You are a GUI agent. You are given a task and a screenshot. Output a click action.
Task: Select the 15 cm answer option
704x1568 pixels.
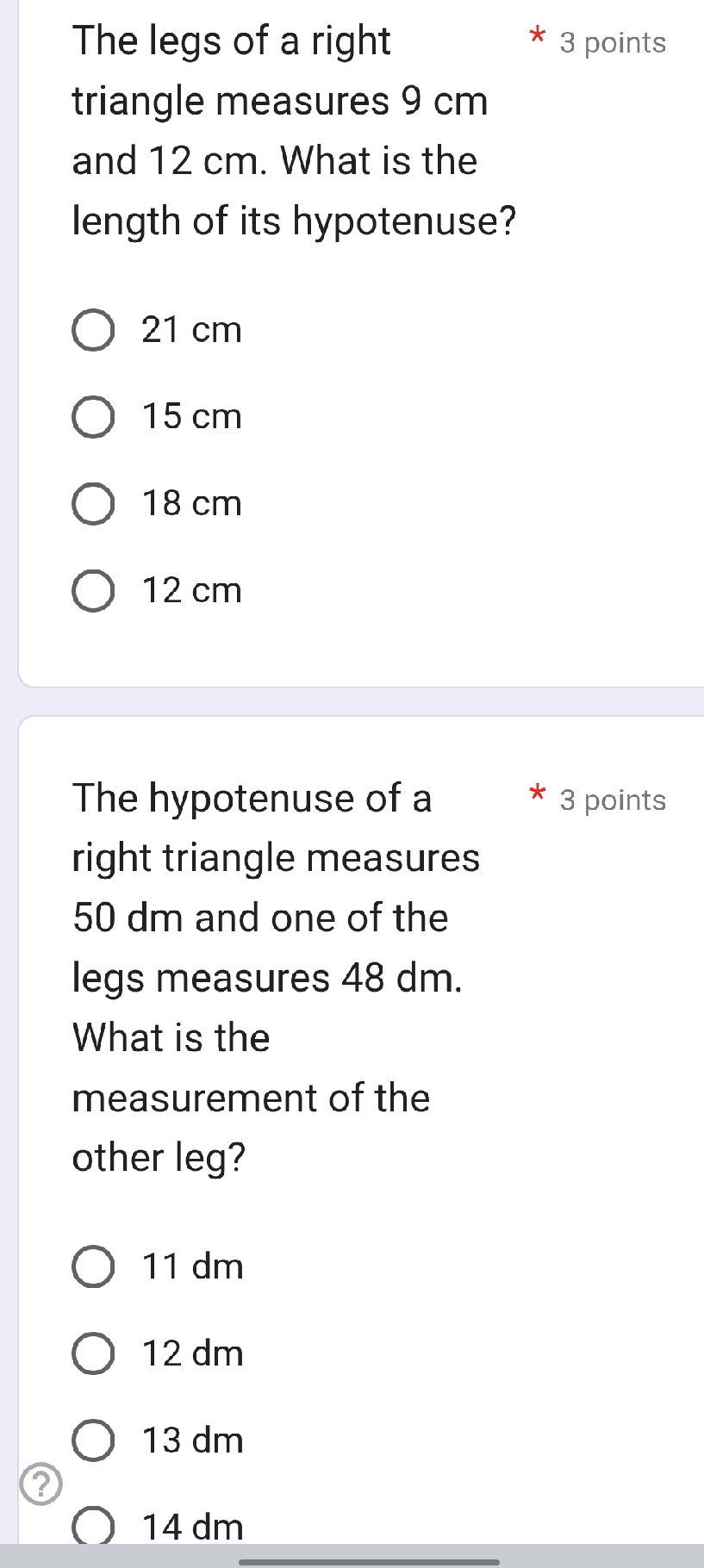pyautogui.click(x=94, y=419)
